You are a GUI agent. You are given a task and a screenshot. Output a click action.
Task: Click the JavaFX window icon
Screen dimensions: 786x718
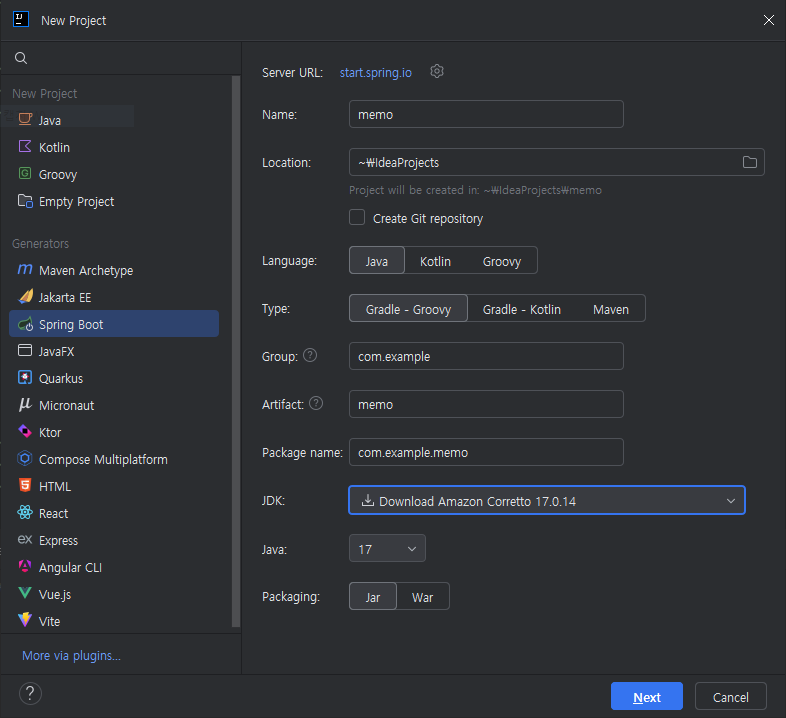[x=25, y=350]
